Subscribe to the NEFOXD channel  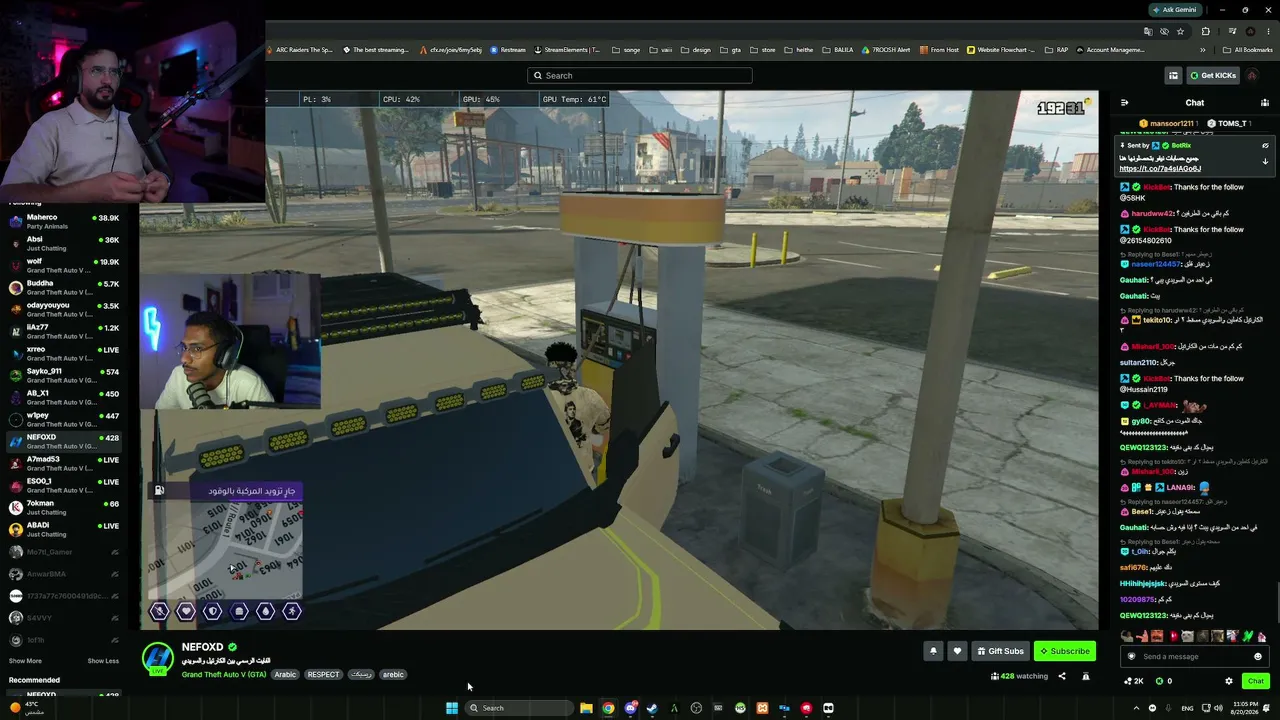[x=1064, y=651]
